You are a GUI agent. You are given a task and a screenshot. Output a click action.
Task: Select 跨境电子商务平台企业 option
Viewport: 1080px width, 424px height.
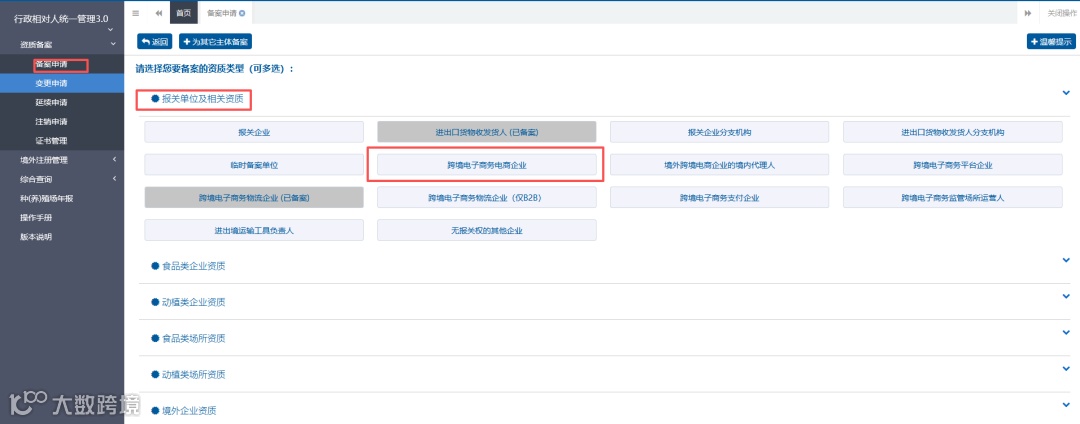click(x=953, y=165)
